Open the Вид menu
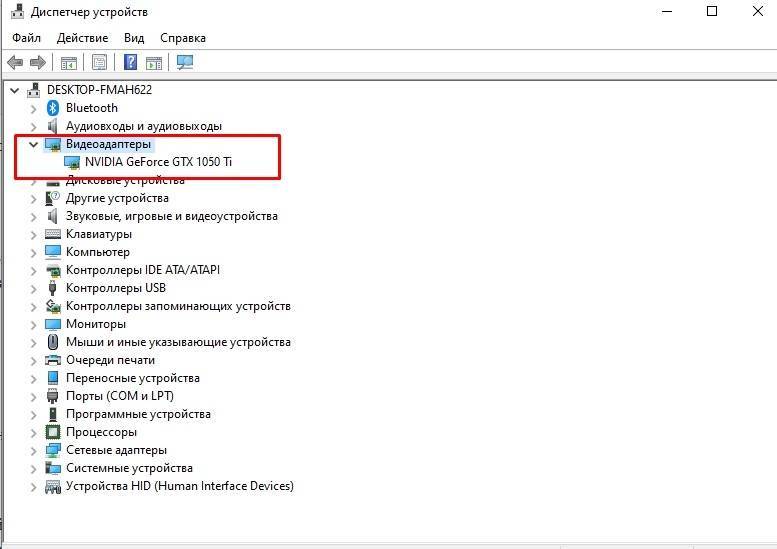Screen dimensions: 777x549 [x=134, y=38]
